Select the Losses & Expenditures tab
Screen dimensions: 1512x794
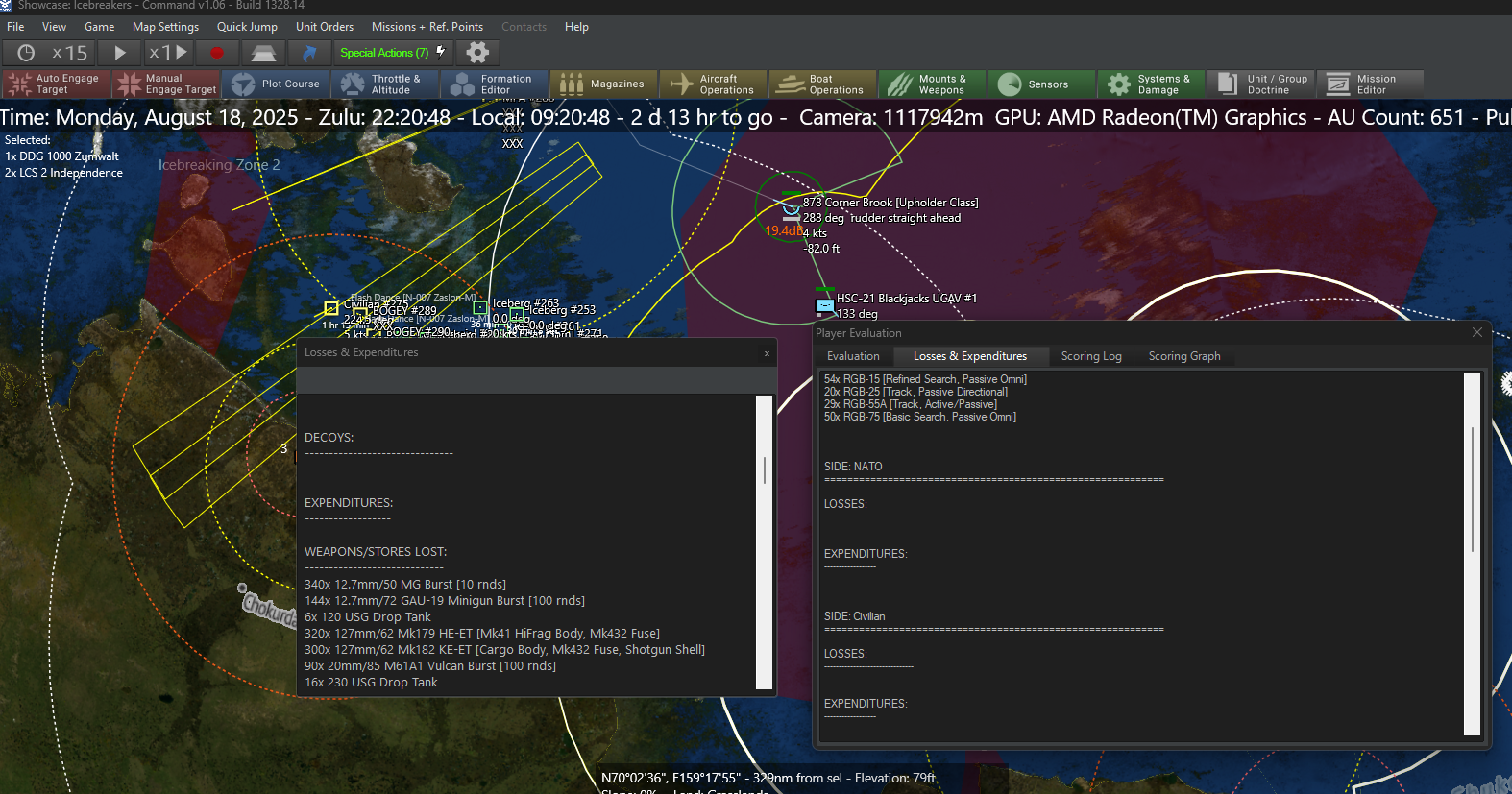coord(970,356)
